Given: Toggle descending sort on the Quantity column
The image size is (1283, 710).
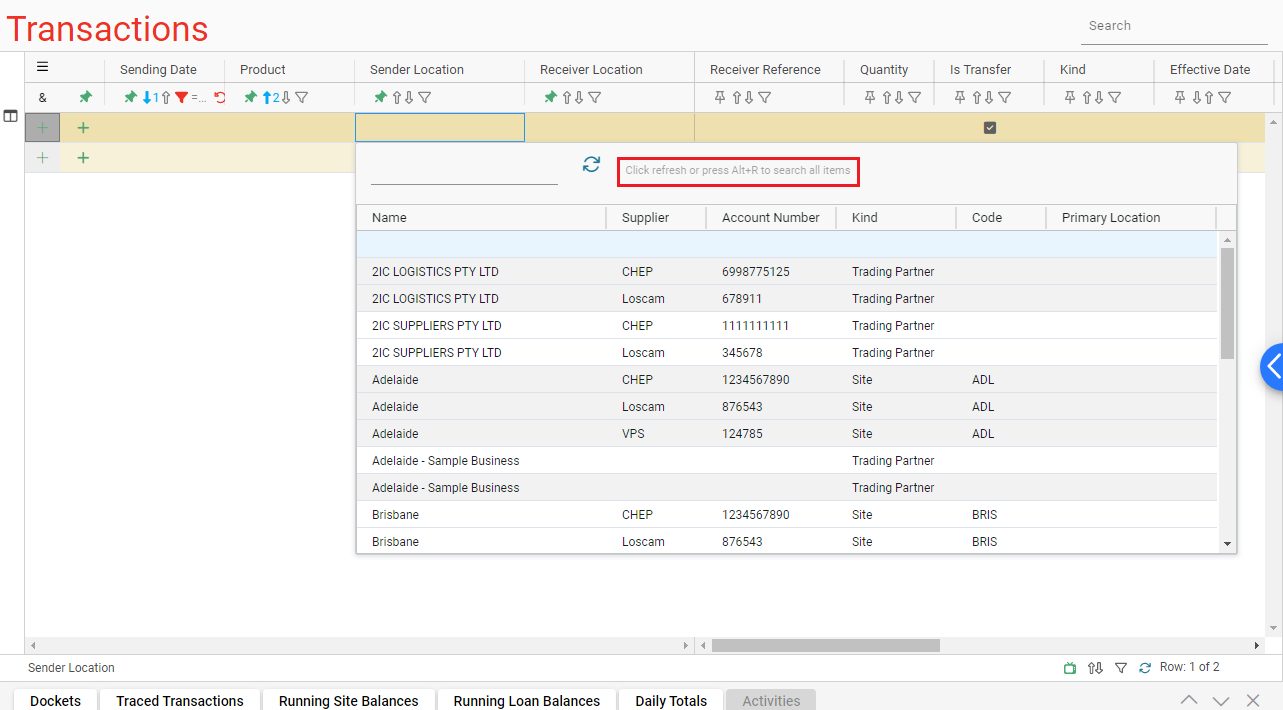Looking at the screenshot, I should [899, 97].
